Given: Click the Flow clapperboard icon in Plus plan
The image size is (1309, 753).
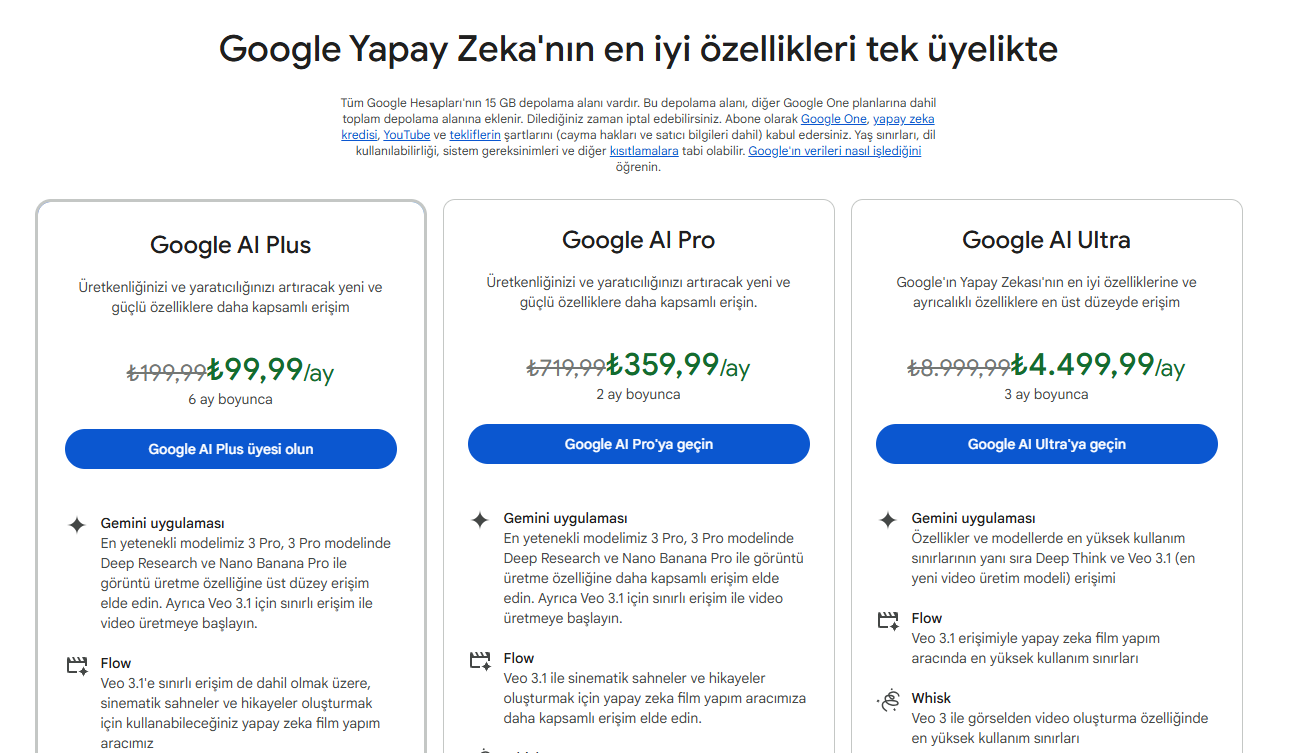Looking at the screenshot, I should point(77,665).
